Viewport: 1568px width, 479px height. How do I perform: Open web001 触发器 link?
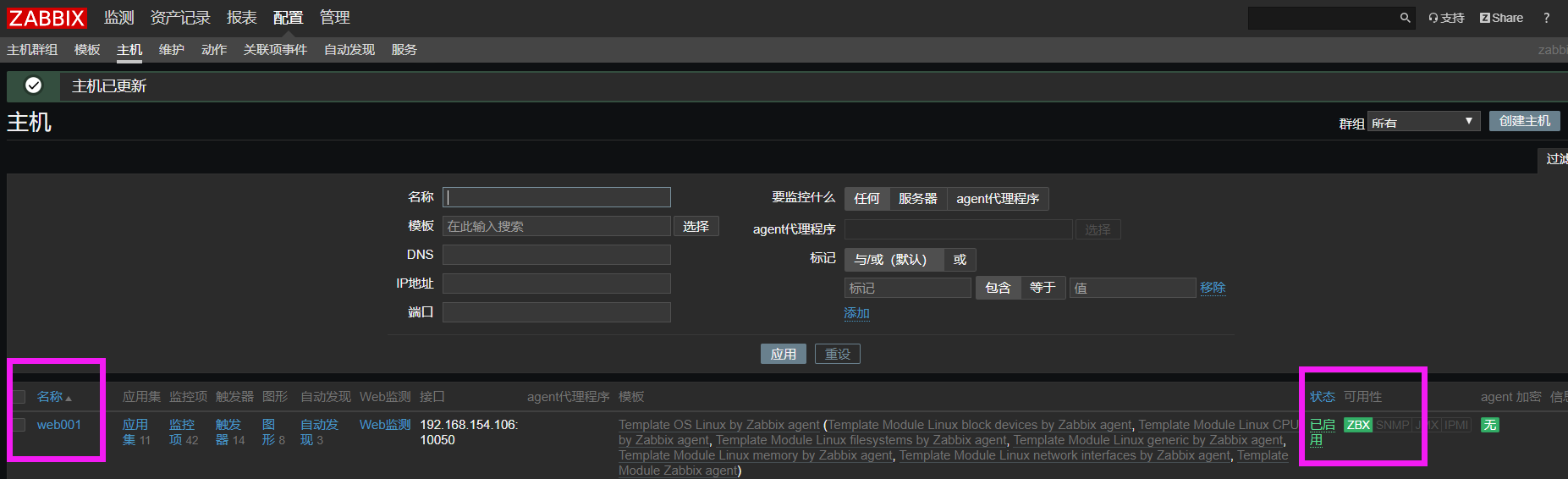point(228,432)
